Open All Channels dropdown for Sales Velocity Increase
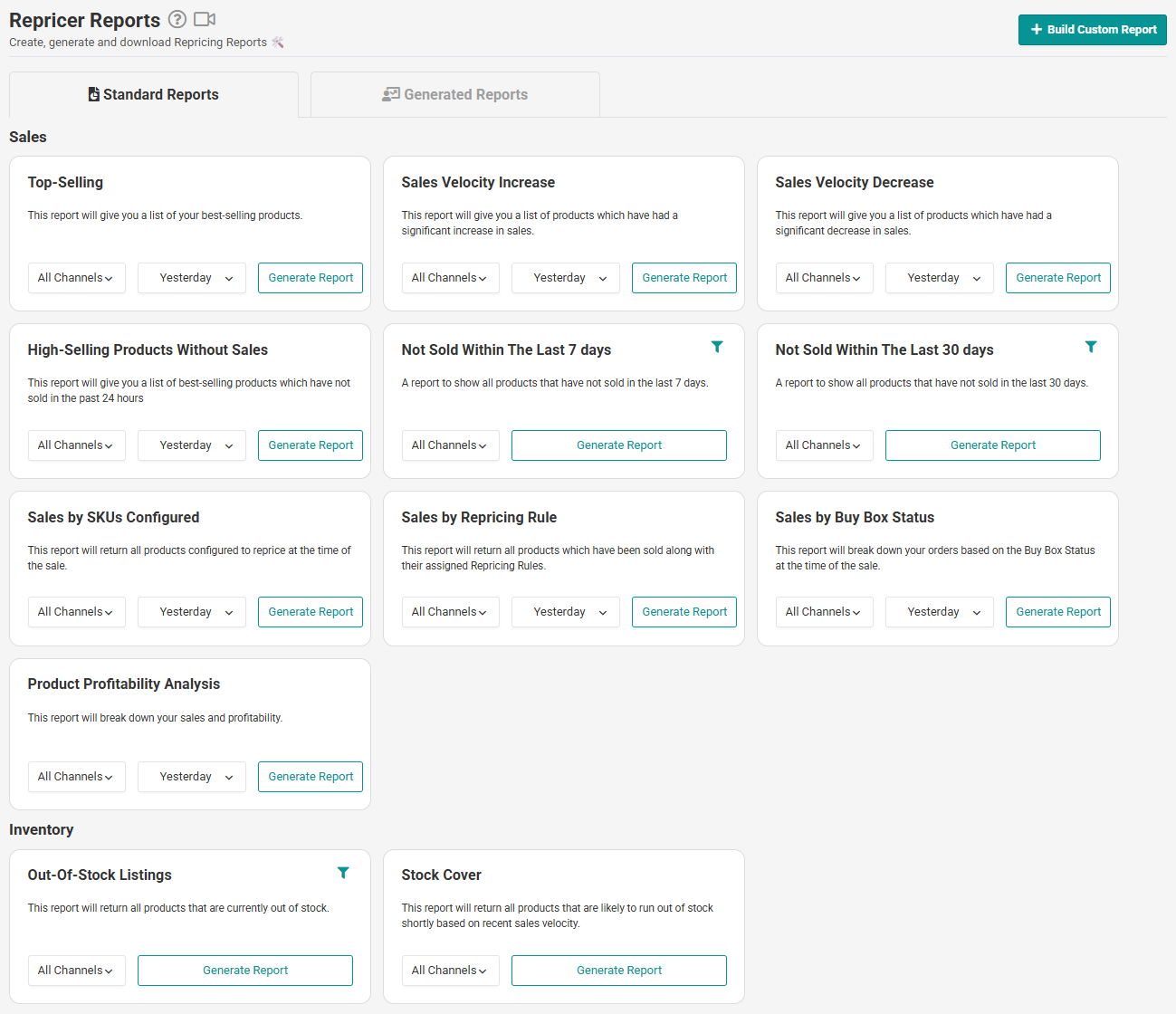Image resolution: width=1176 pixels, height=1014 pixels. (x=450, y=278)
